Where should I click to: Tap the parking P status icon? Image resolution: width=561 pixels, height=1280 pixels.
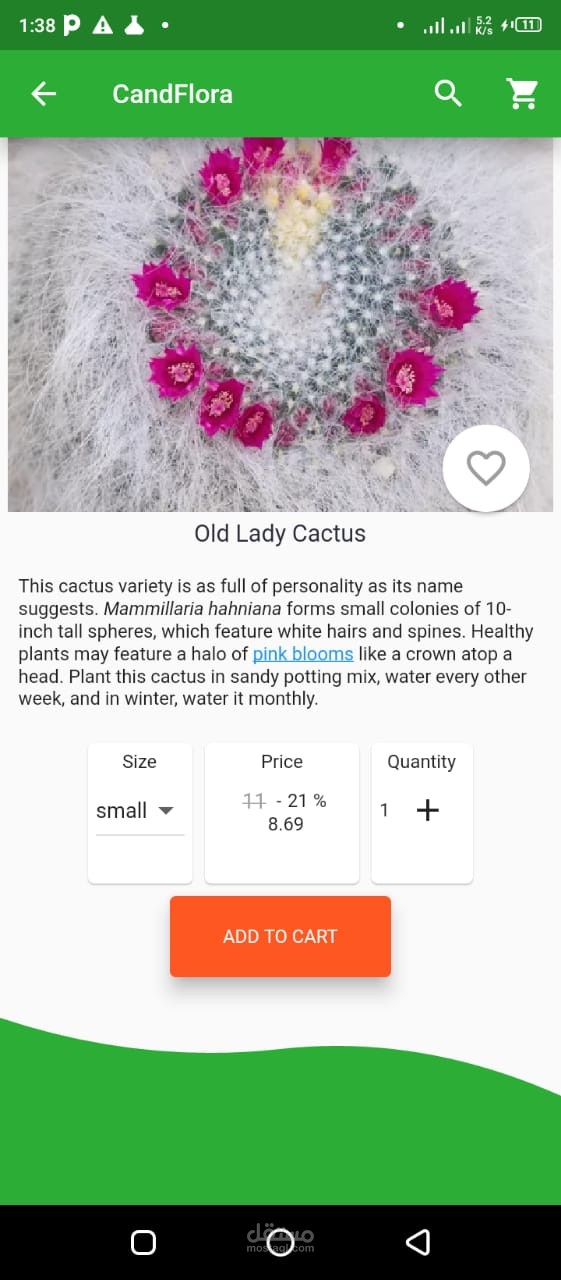pos(72,25)
